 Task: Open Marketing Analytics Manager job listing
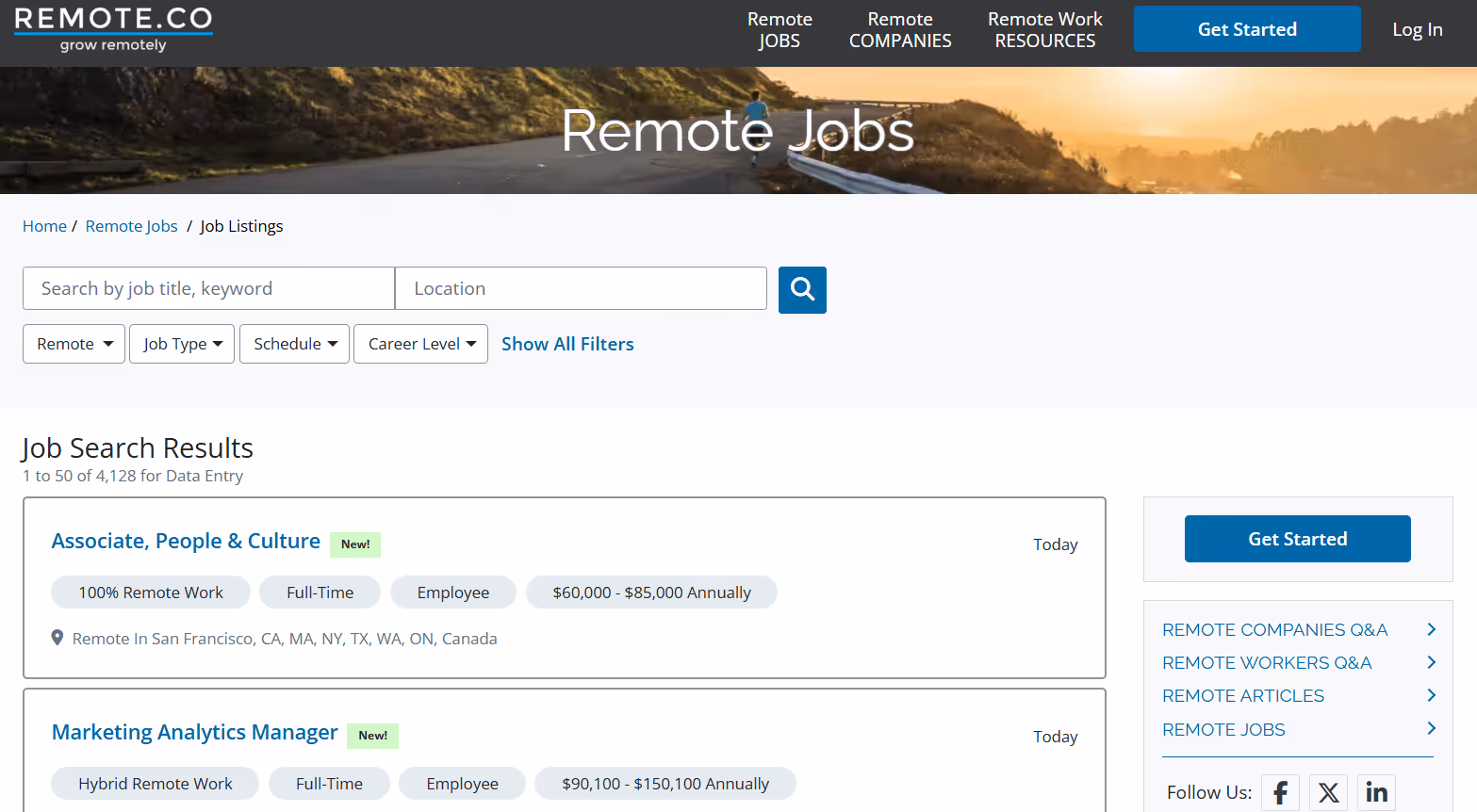coord(194,732)
